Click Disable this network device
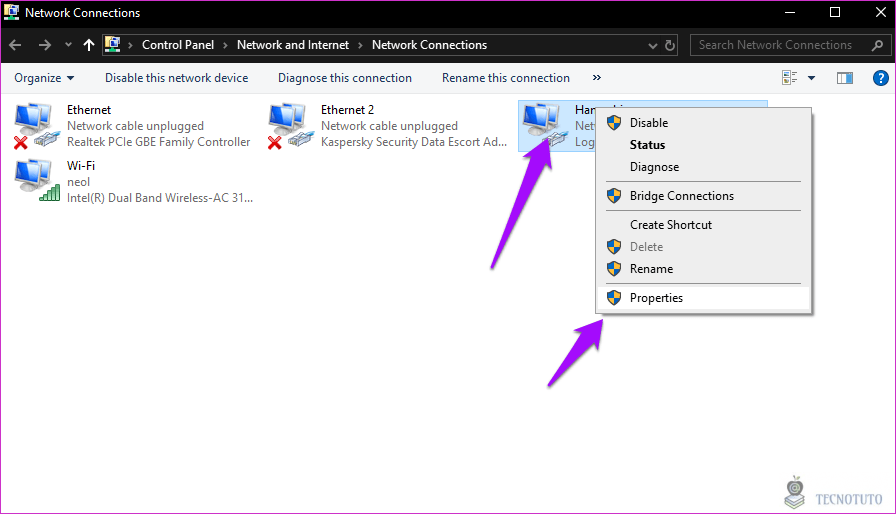Screen dimensions: 896x514 [x=177, y=78]
